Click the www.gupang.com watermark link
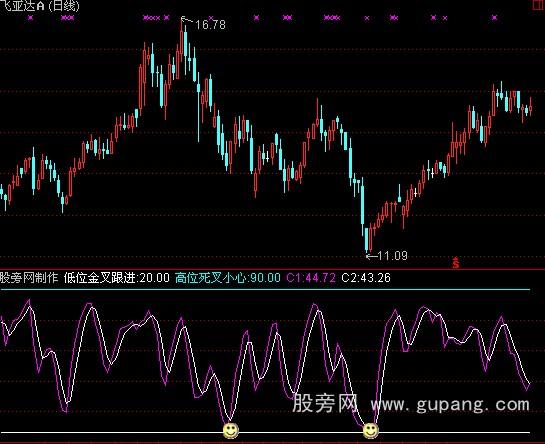The width and height of the screenshot is (545, 444). coord(450,404)
